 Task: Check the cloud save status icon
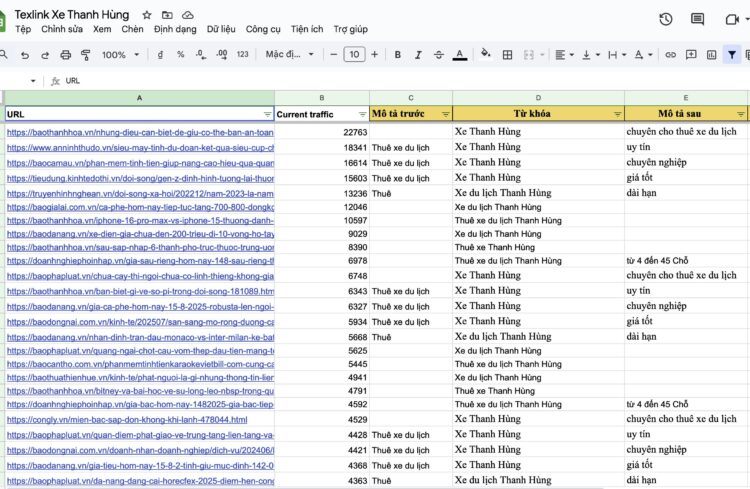(x=188, y=15)
